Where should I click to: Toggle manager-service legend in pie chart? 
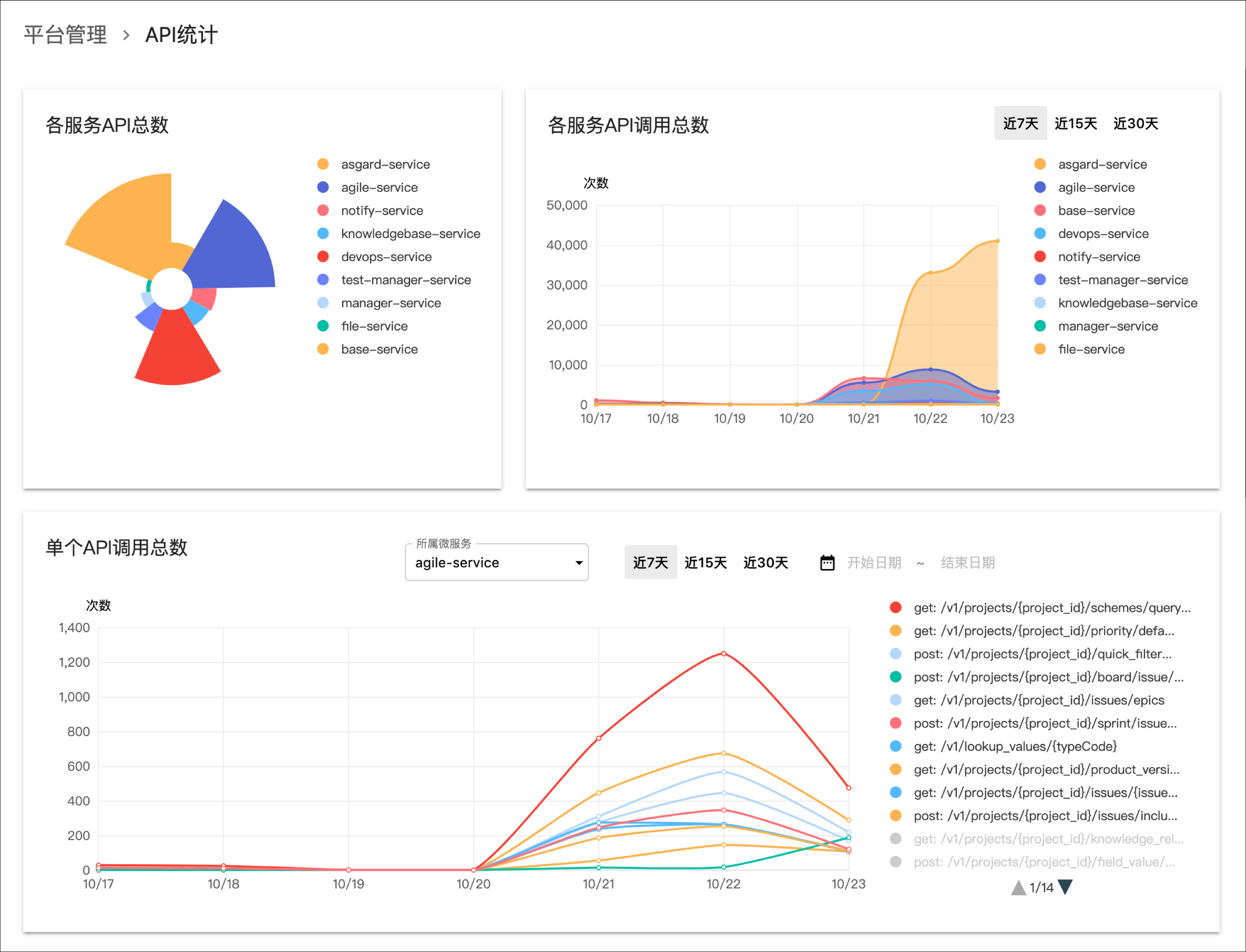(x=379, y=303)
